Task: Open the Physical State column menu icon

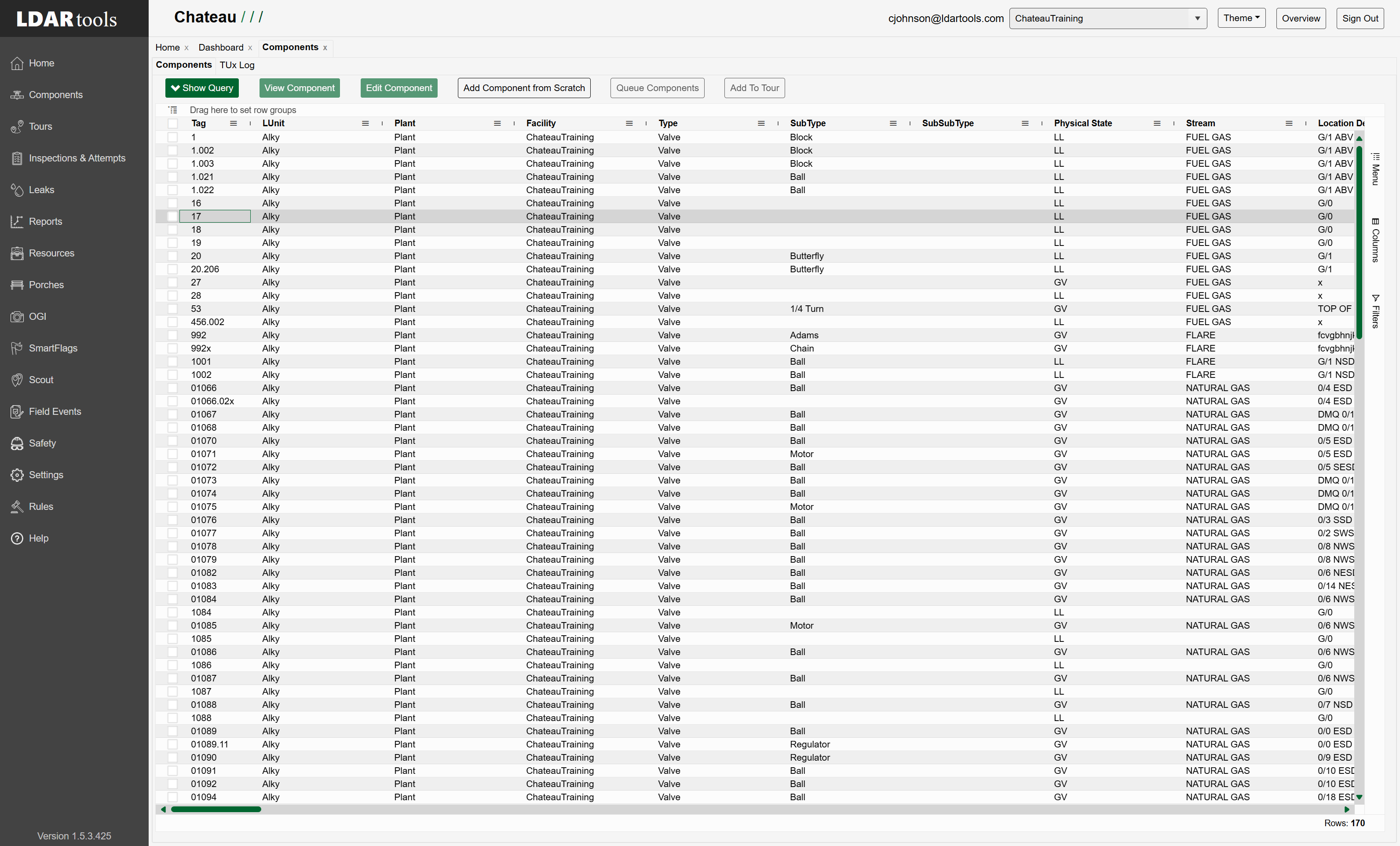Action: tap(1157, 123)
